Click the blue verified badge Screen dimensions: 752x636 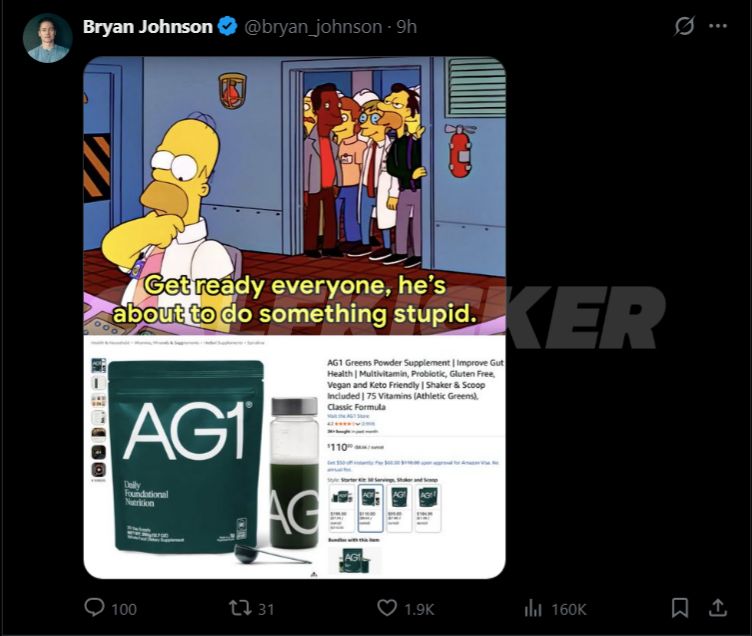[227, 26]
